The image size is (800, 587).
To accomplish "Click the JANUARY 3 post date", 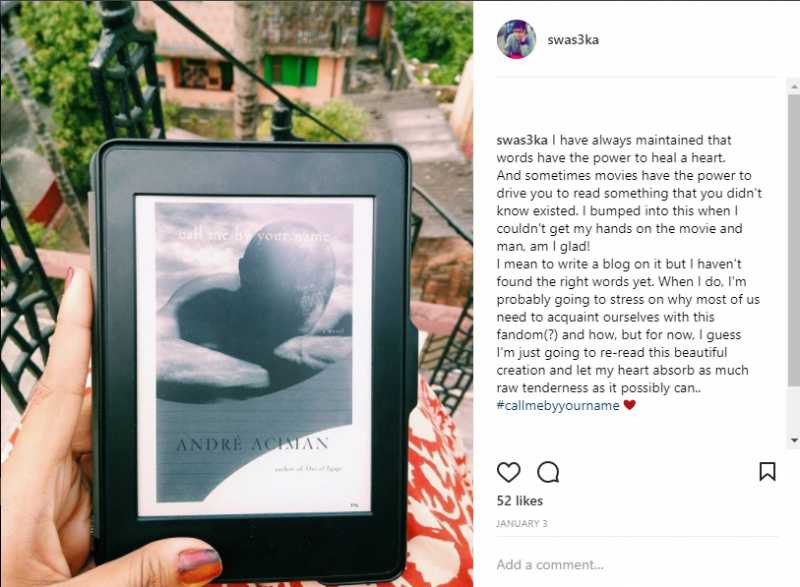I will [521, 523].
